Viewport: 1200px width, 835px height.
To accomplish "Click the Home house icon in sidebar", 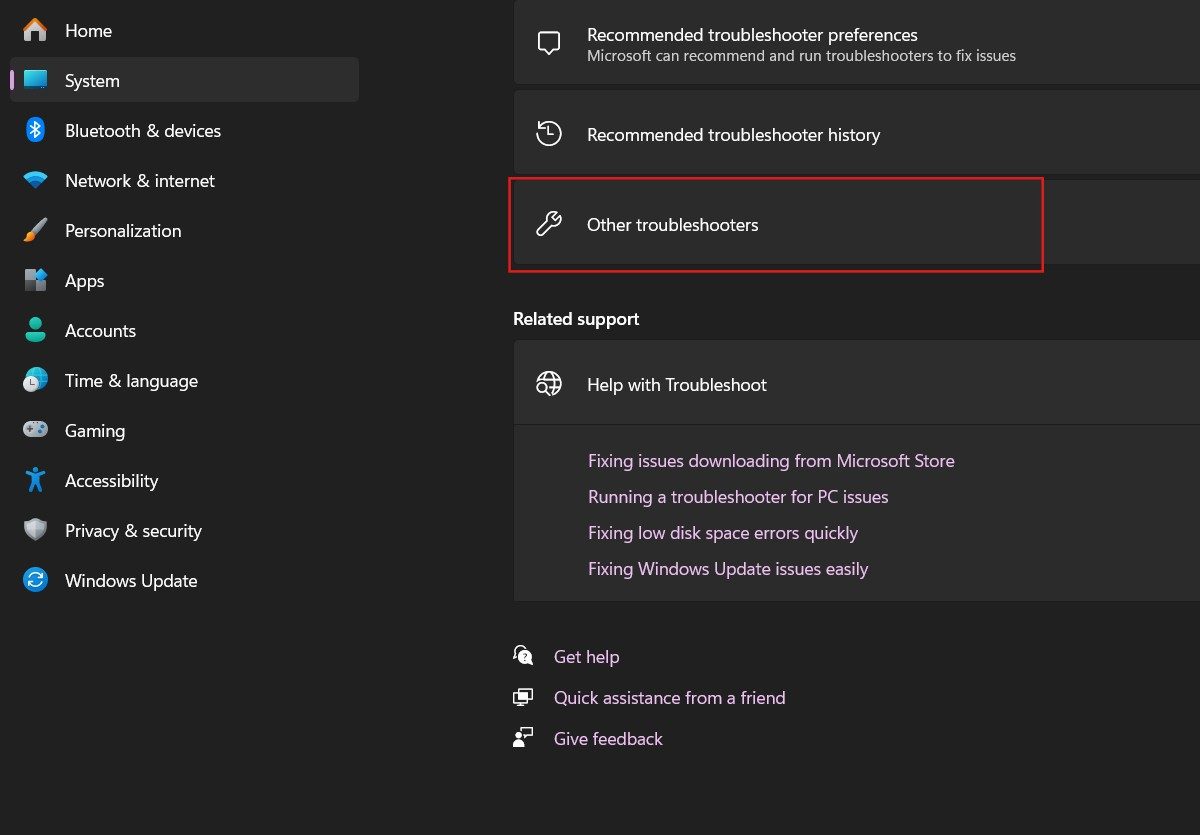I will click(35, 31).
